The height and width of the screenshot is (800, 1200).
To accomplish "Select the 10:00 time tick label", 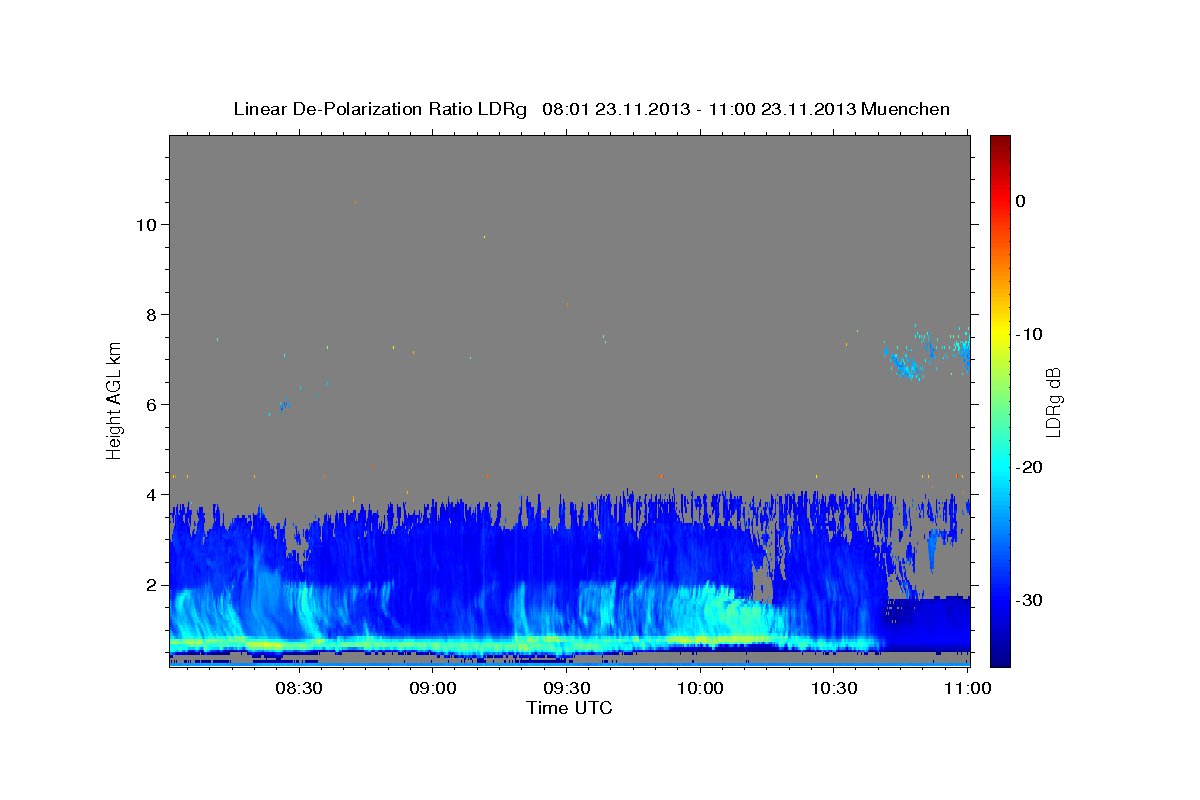I will click(x=700, y=689).
